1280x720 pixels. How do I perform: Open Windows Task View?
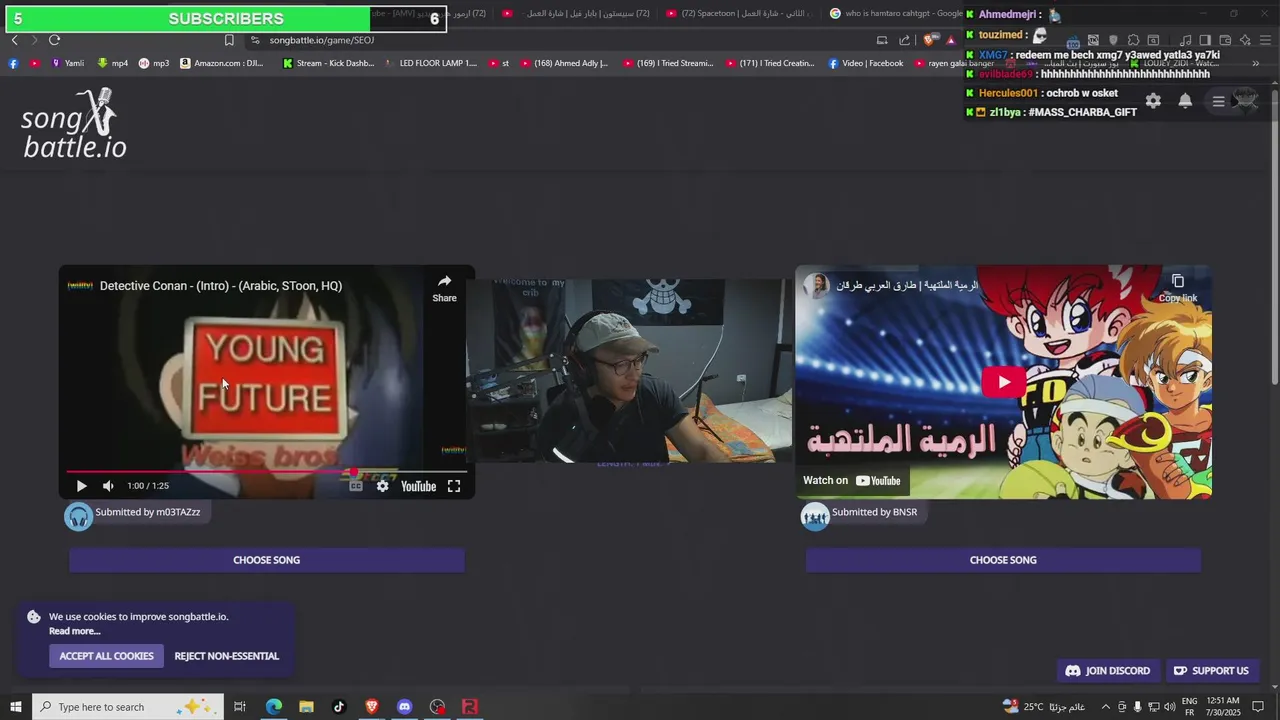click(x=240, y=707)
